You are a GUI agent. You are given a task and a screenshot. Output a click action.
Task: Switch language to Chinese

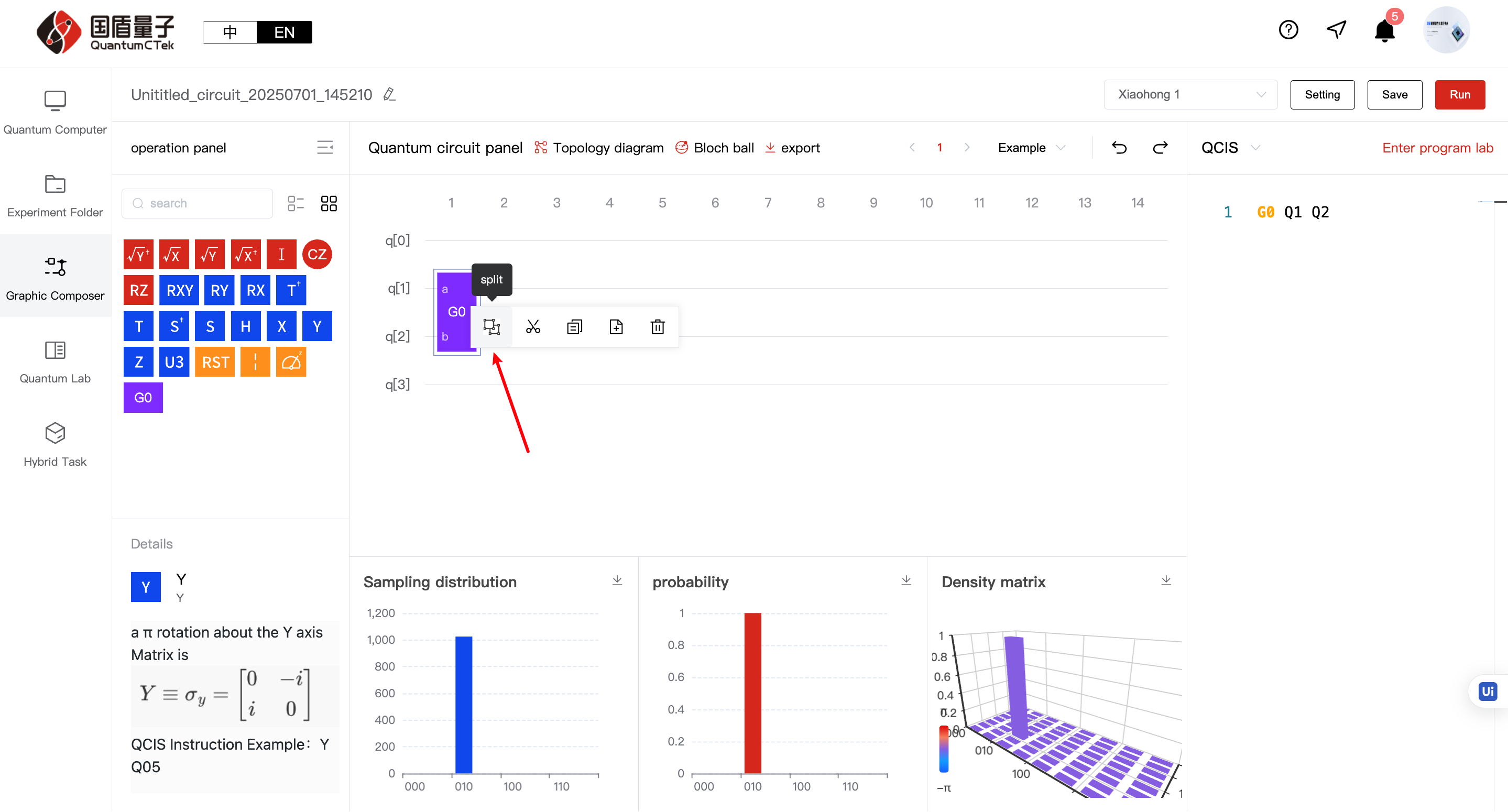click(230, 32)
